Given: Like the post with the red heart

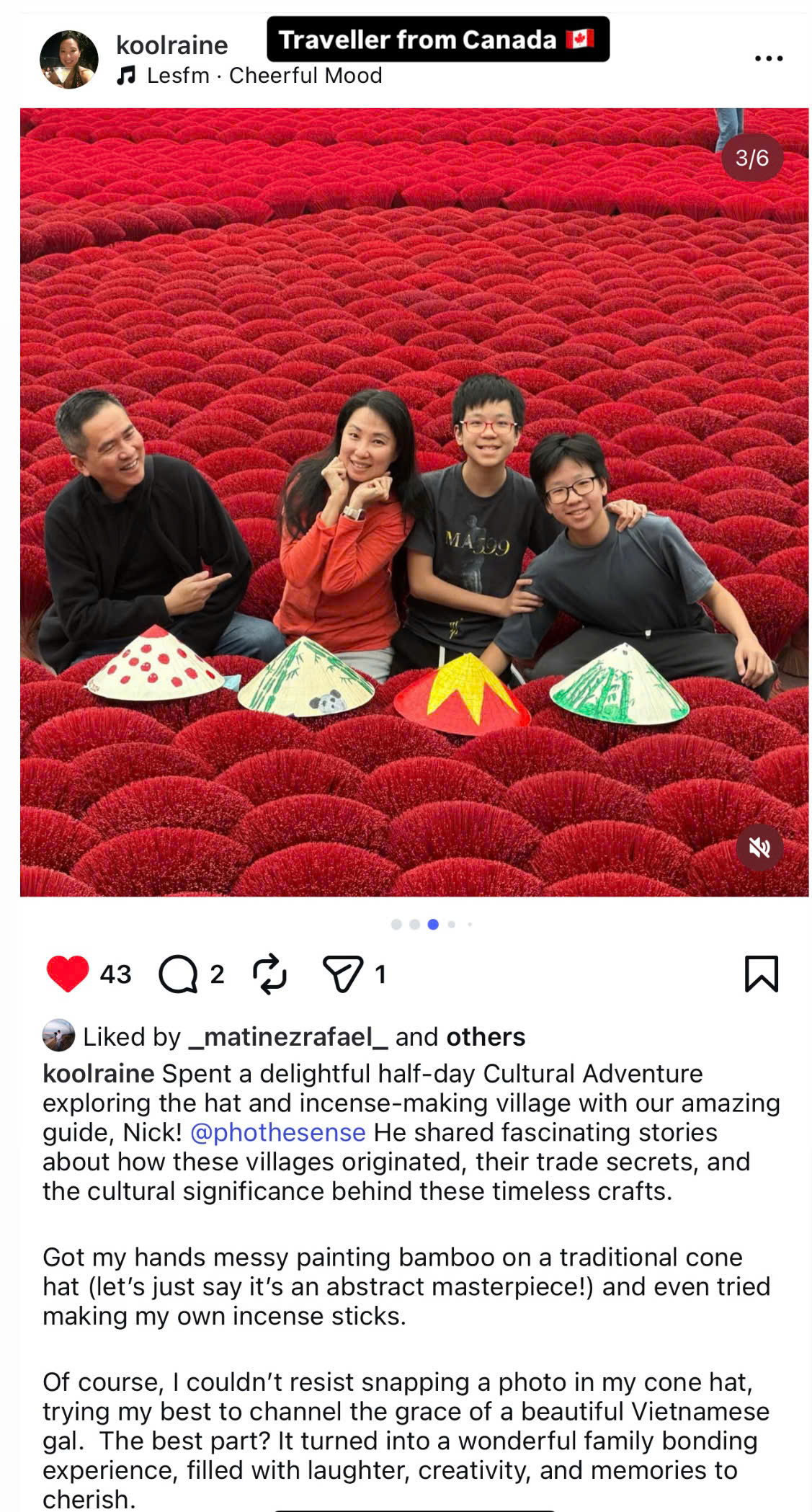Looking at the screenshot, I should click(x=67, y=974).
